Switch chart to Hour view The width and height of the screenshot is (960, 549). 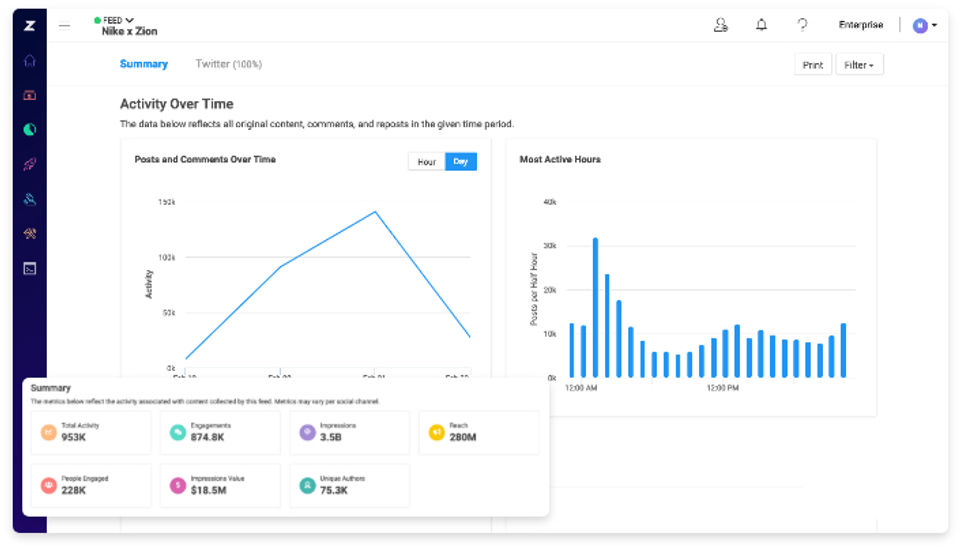tap(427, 161)
